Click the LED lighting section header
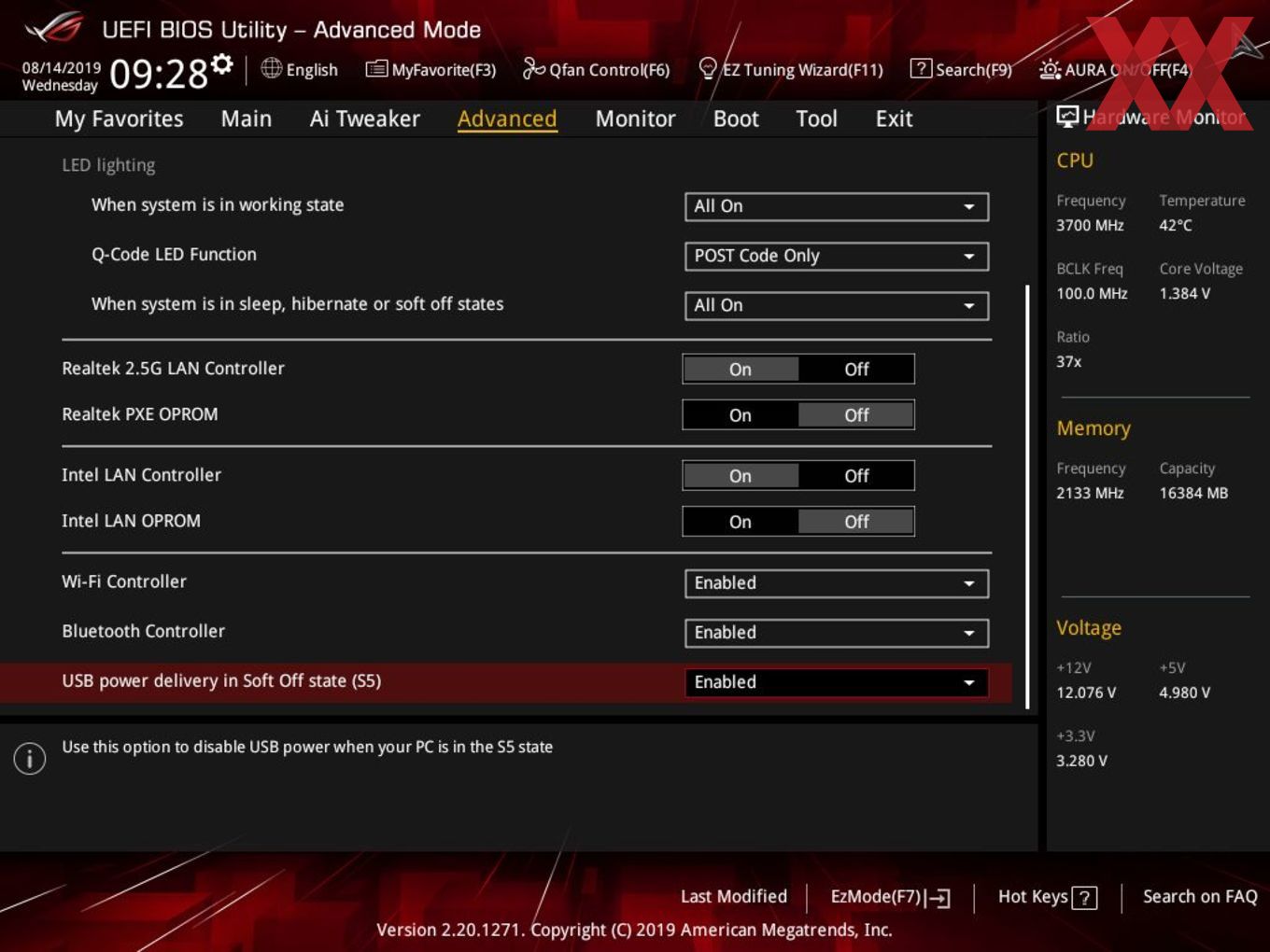Viewport: 1270px width, 952px height. click(108, 165)
